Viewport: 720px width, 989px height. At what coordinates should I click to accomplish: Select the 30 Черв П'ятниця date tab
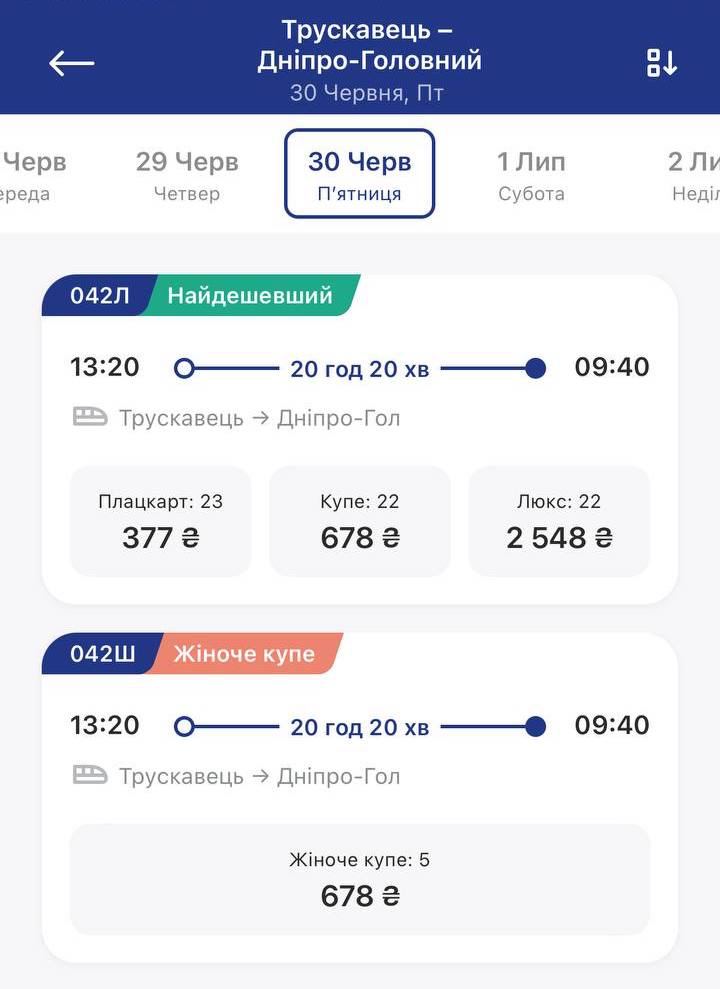pos(359,174)
